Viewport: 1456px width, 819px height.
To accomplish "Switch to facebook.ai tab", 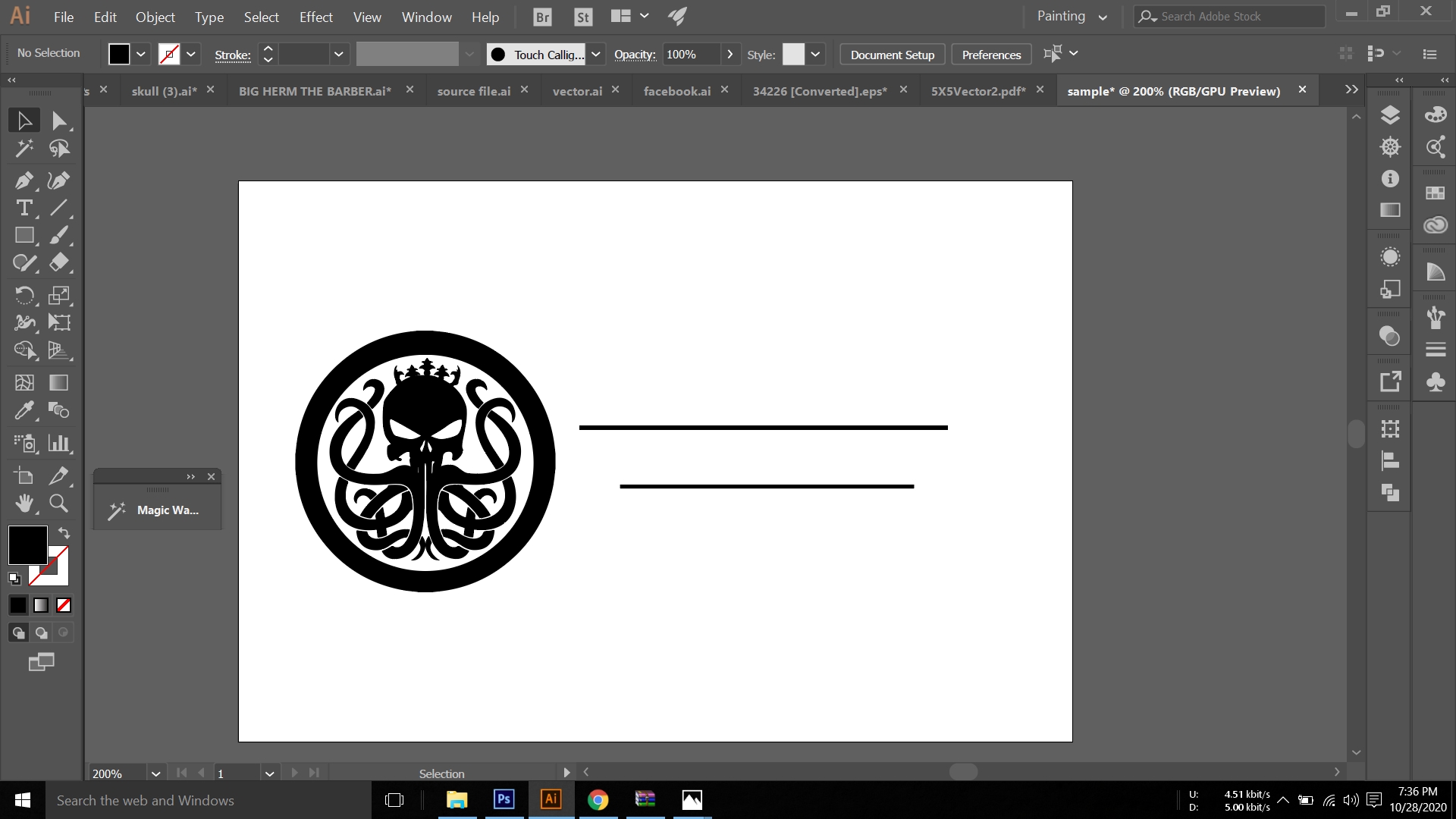I will click(x=677, y=91).
